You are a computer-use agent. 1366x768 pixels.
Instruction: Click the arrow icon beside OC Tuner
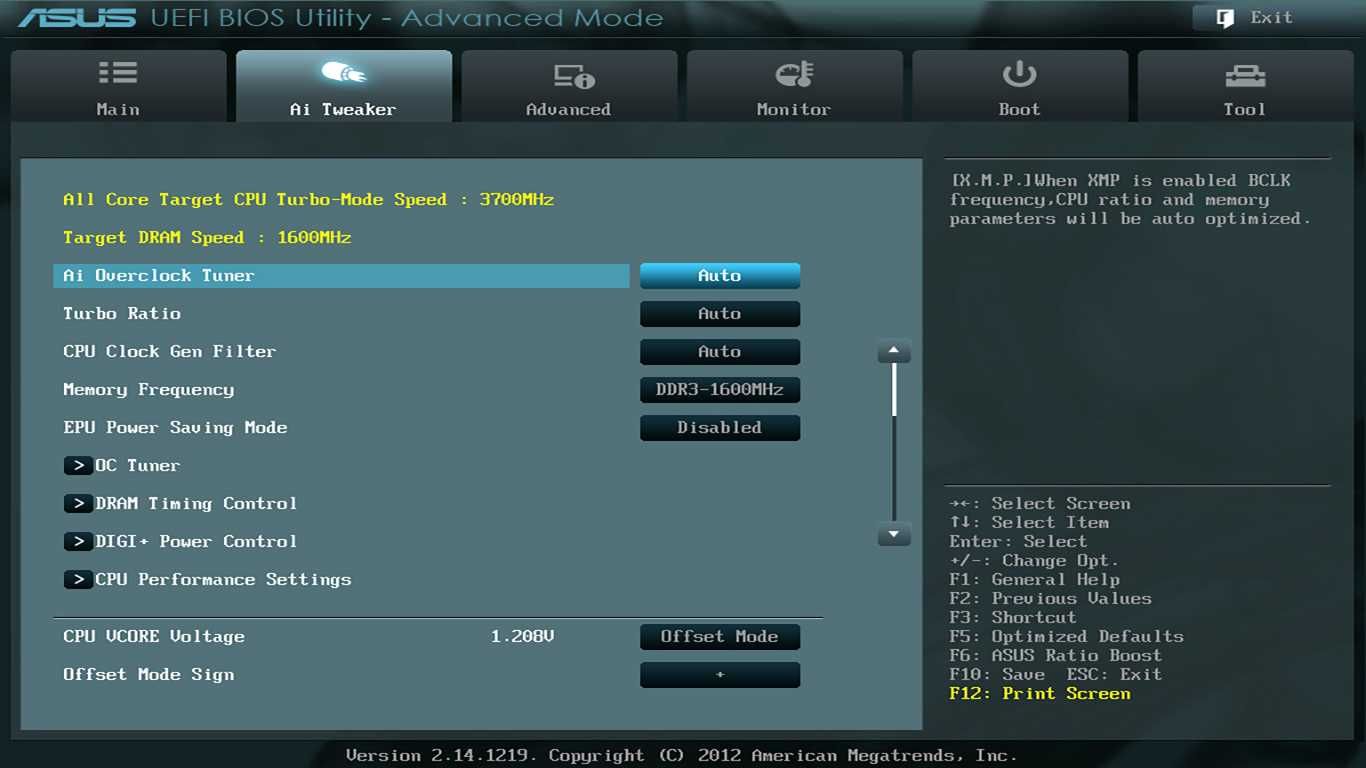(78, 465)
